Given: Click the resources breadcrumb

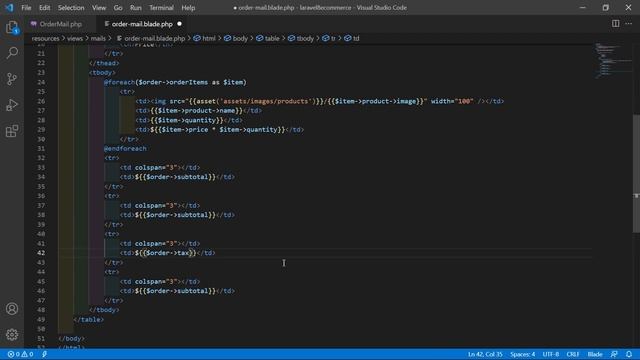Looking at the screenshot, I should coord(45,38).
